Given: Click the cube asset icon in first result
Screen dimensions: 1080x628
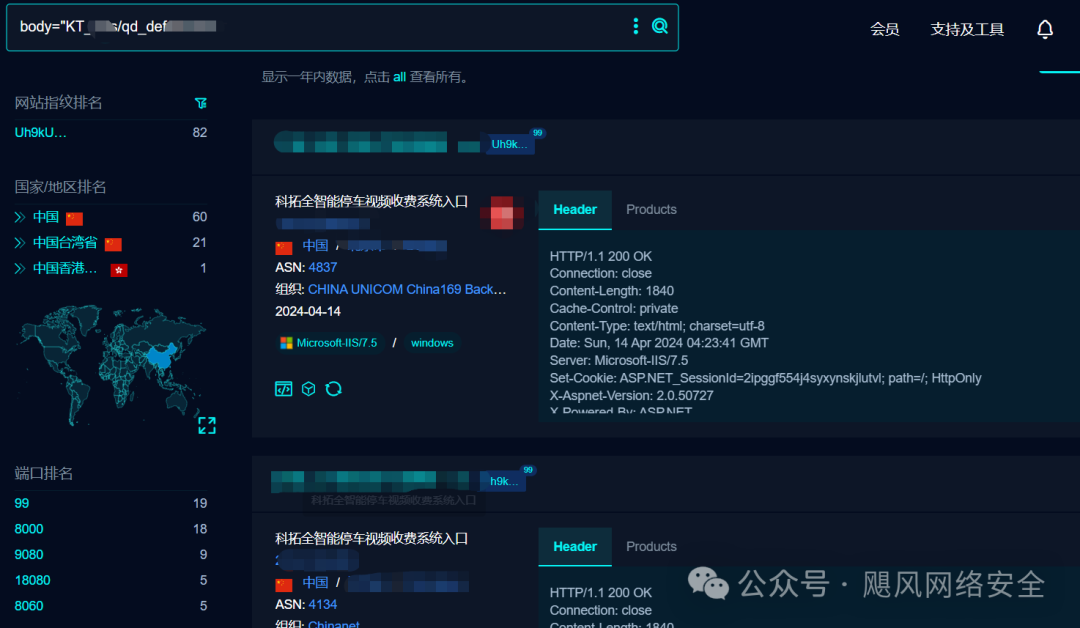Looking at the screenshot, I should tap(309, 389).
